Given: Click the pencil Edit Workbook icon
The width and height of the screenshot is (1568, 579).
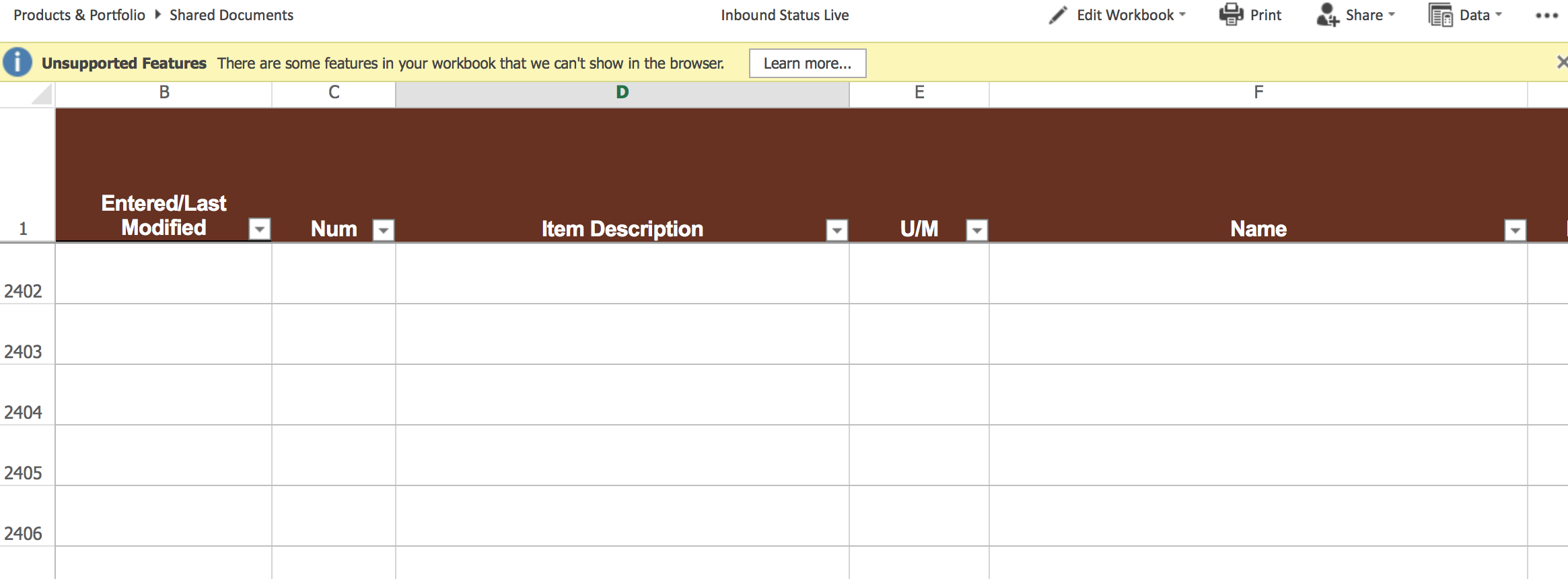Looking at the screenshot, I should point(1058,15).
